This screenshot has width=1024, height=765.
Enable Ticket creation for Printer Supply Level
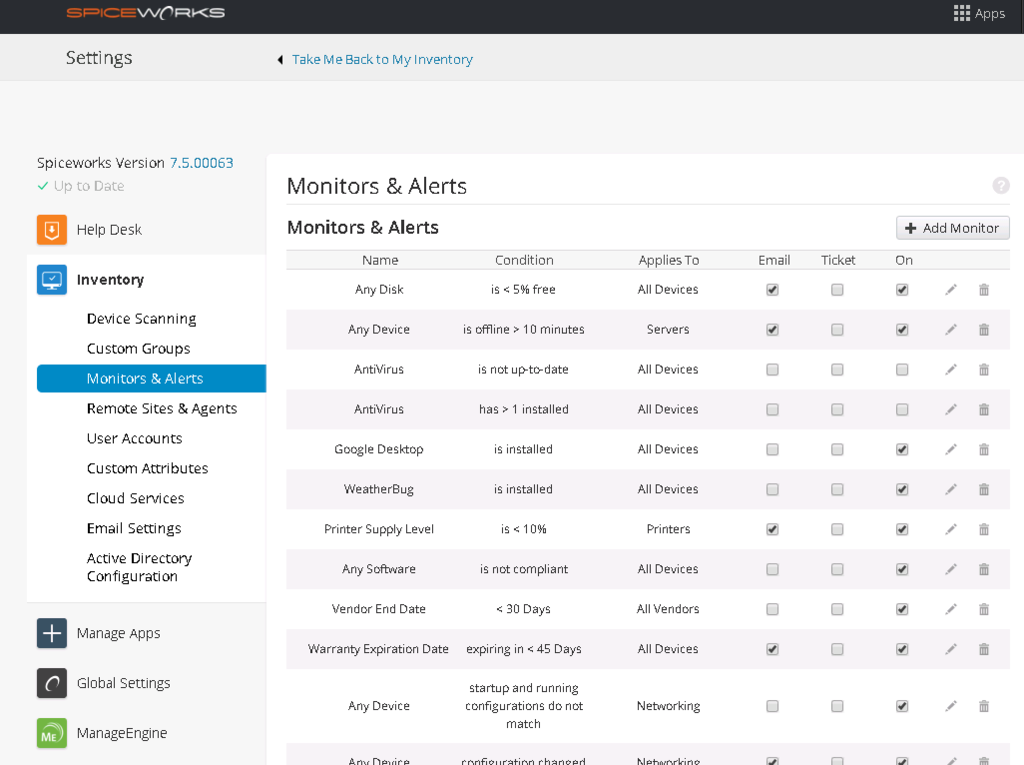point(837,529)
